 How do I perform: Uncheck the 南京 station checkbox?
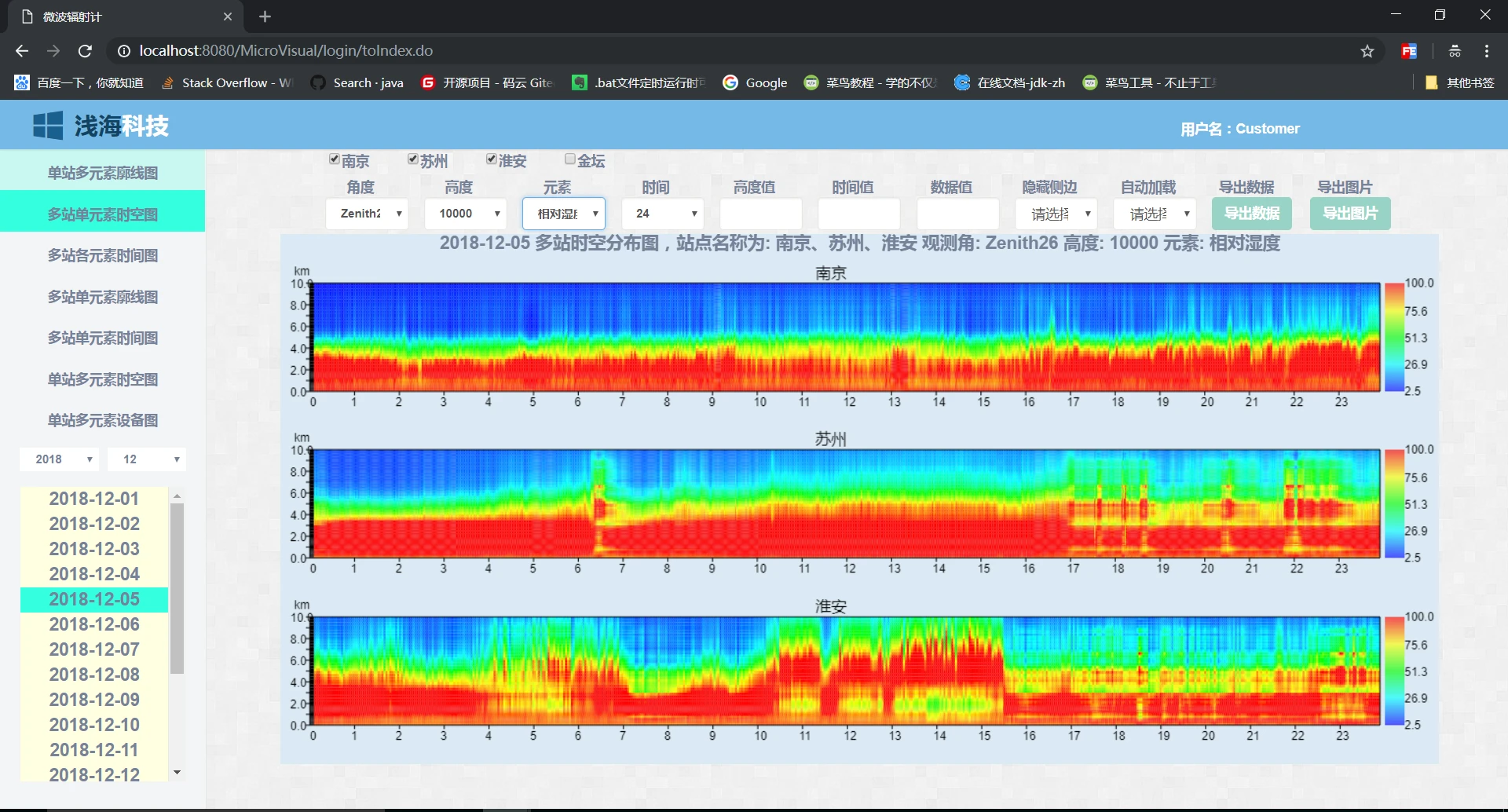click(x=335, y=159)
